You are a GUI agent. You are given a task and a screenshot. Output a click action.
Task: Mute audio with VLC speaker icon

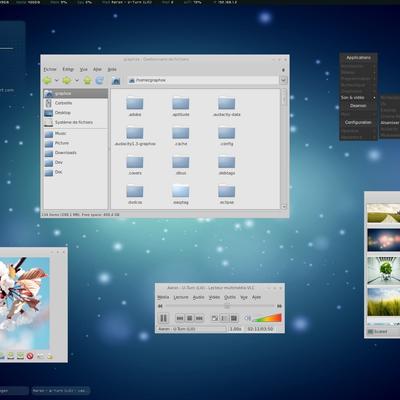pos(248,318)
